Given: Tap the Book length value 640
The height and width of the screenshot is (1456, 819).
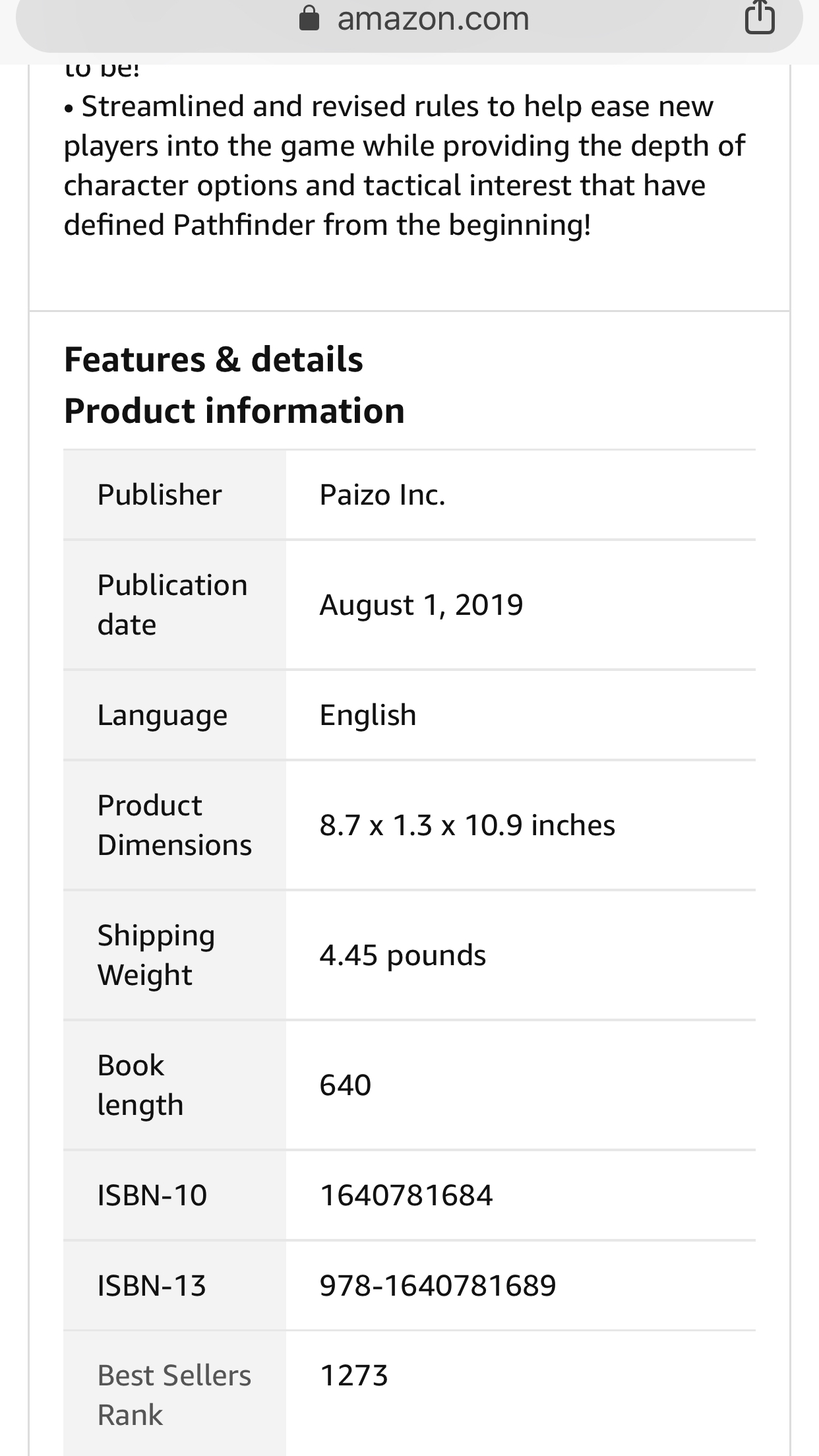Looking at the screenshot, I should click(346, 1085).
